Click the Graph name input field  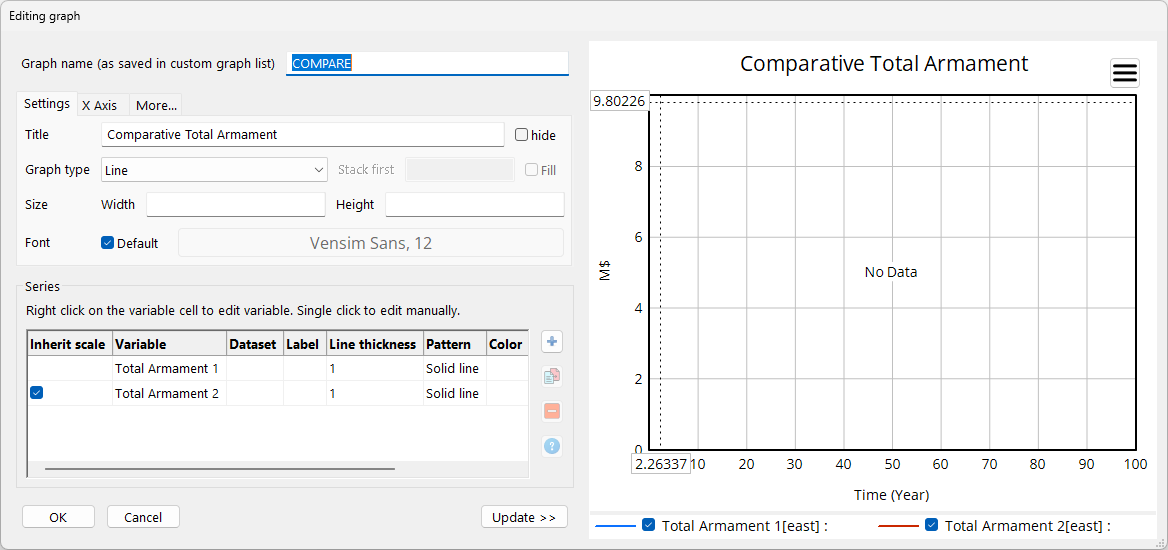click(x=427, y=63)
